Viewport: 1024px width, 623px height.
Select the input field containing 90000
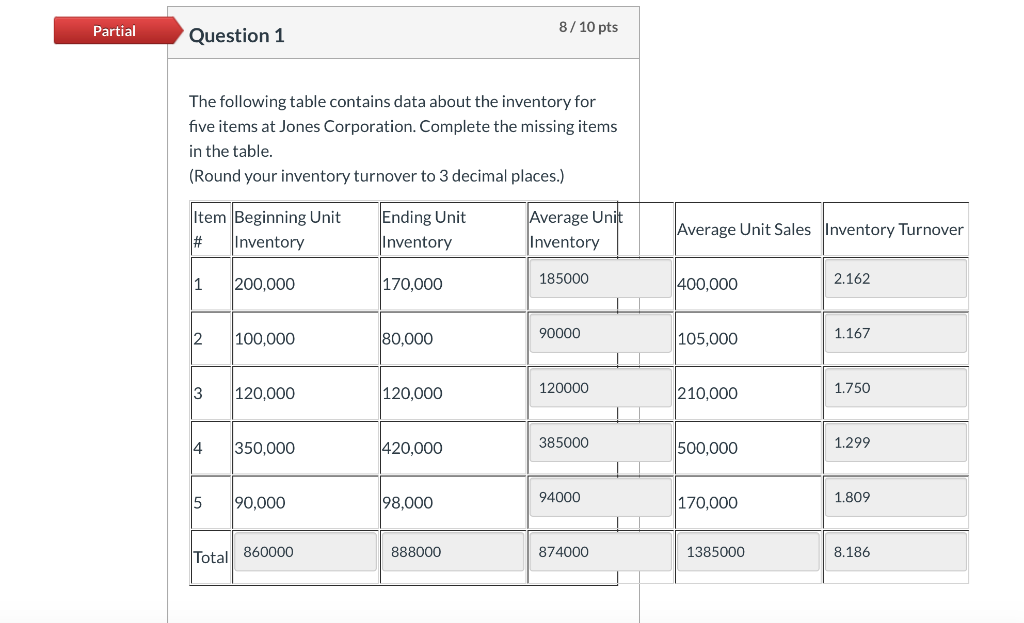click(x=599, y=333)
